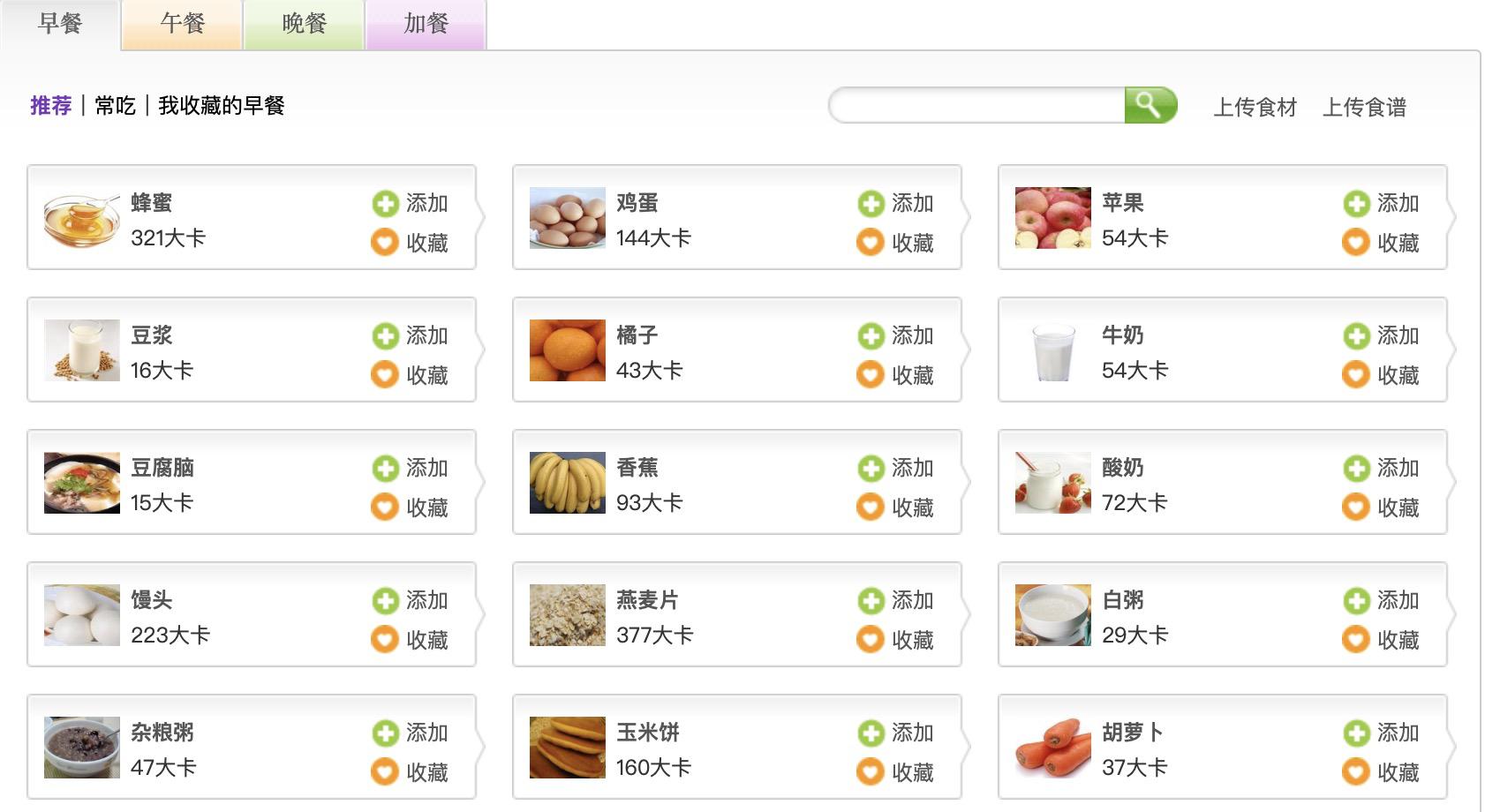Click the green add icon for 香蕉
This screenshot has width=1485, height=812.
(871, 469)
